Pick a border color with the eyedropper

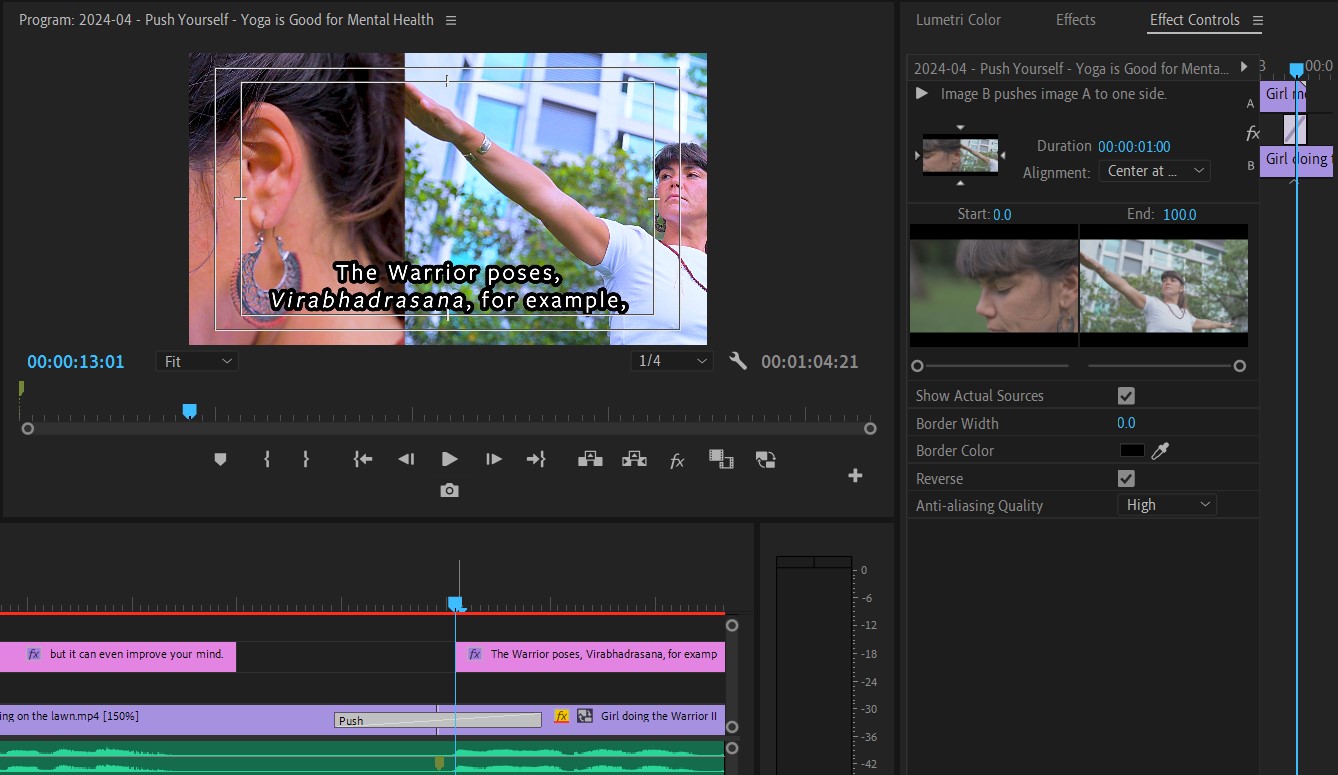coord(1160,451)
